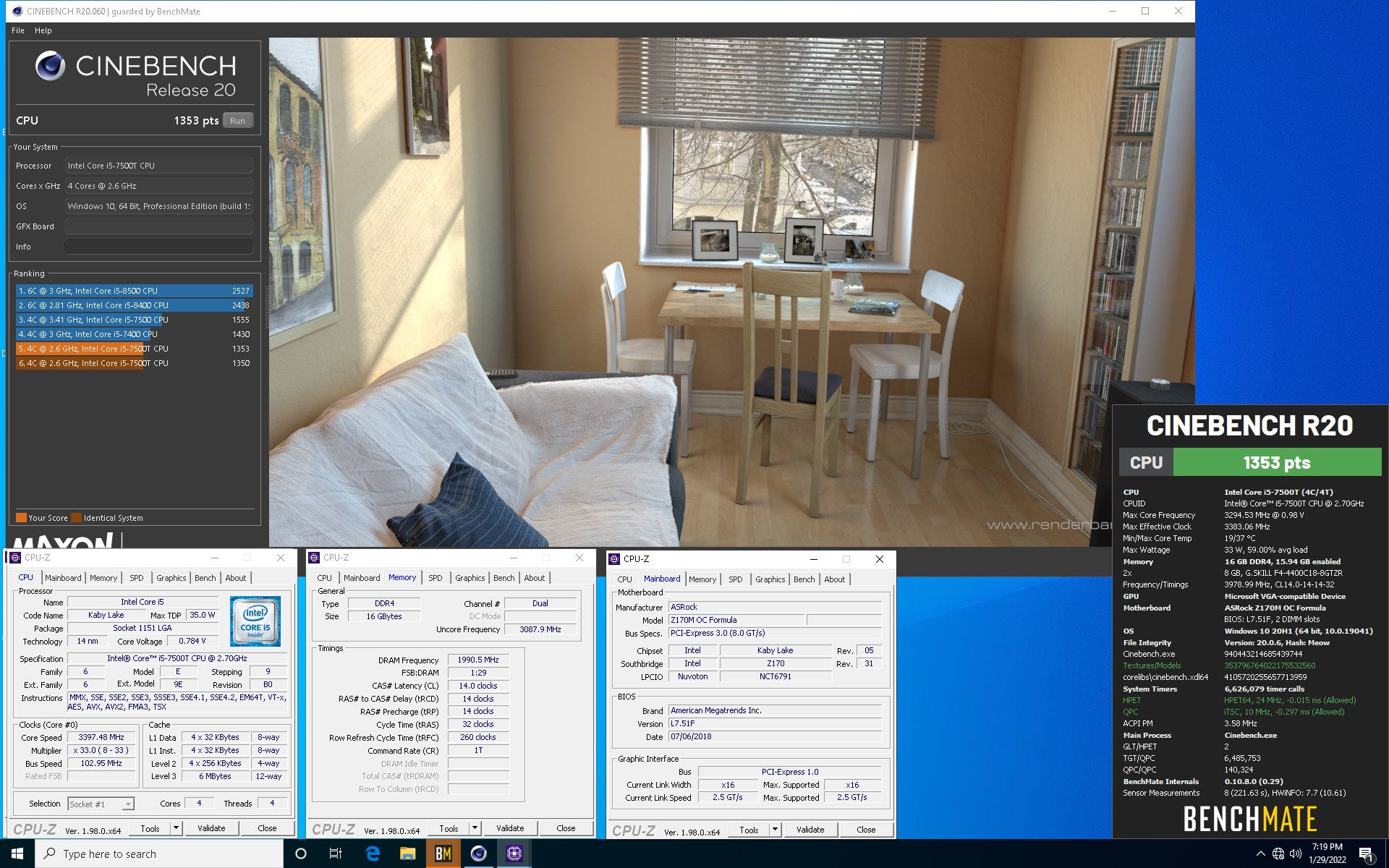The image size is (1389, 868).
Task: Click the Multiplier value x 33.0
Action: click(x=101, y=750)
